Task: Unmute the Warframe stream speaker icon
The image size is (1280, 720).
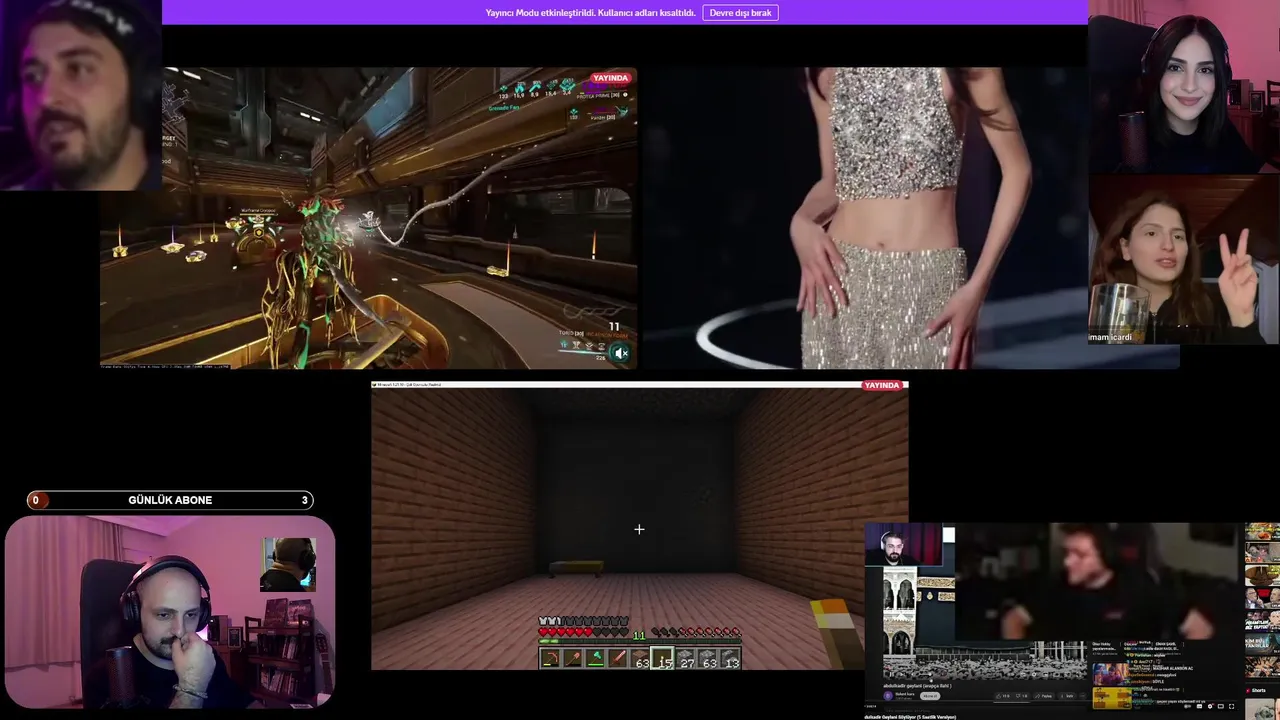Action: click(x=621, y=353)
